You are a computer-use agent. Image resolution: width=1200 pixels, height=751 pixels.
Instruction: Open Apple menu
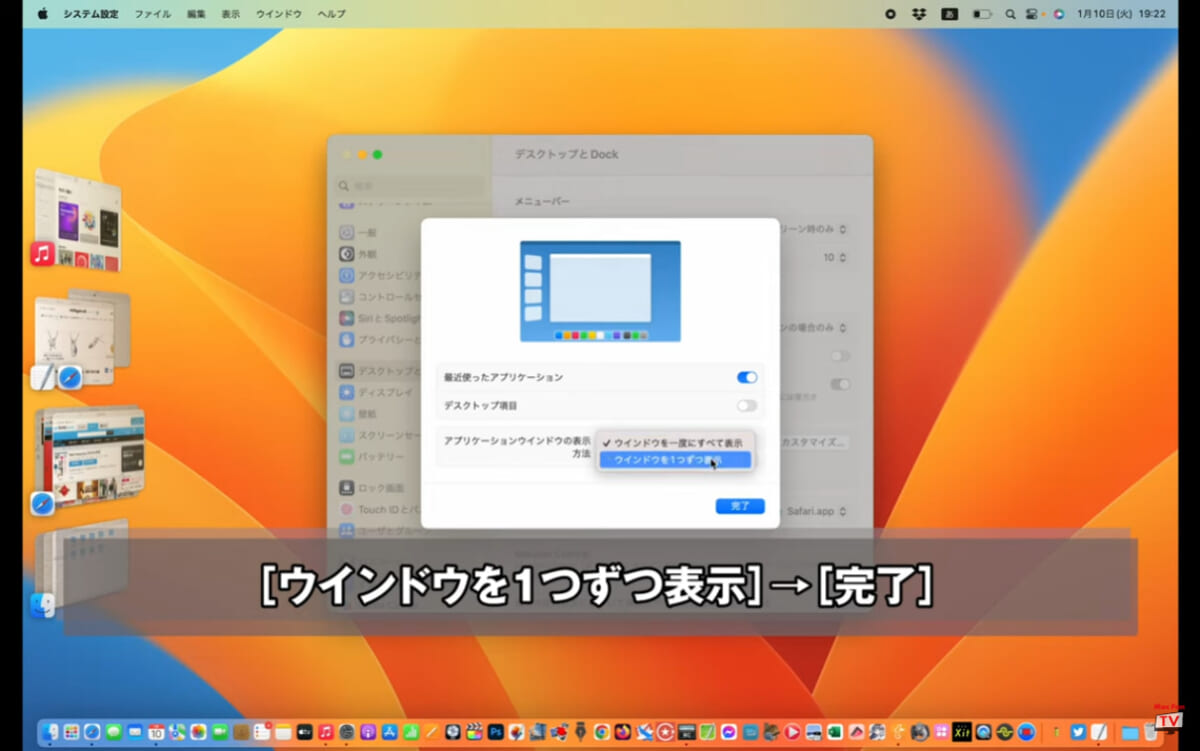(42, 14)
